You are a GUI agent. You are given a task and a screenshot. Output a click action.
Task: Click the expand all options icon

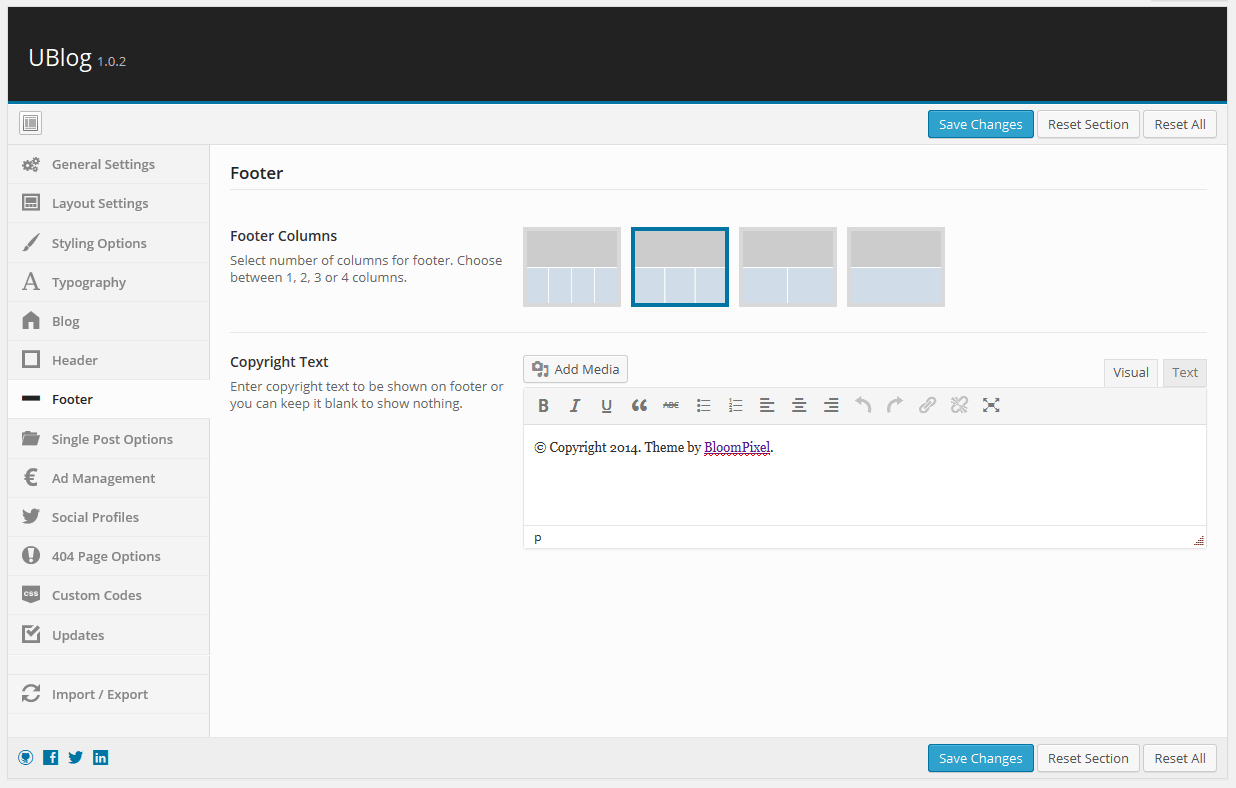[x=30, y=124]
